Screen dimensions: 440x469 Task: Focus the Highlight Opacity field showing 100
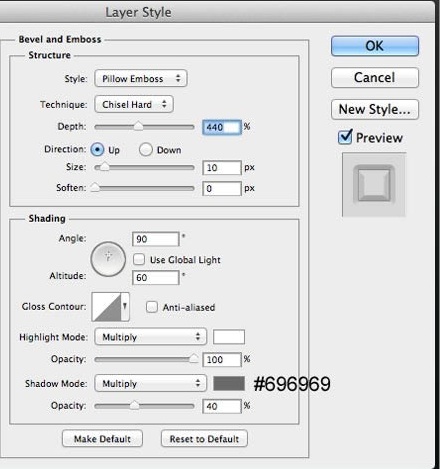pos(222,360)
